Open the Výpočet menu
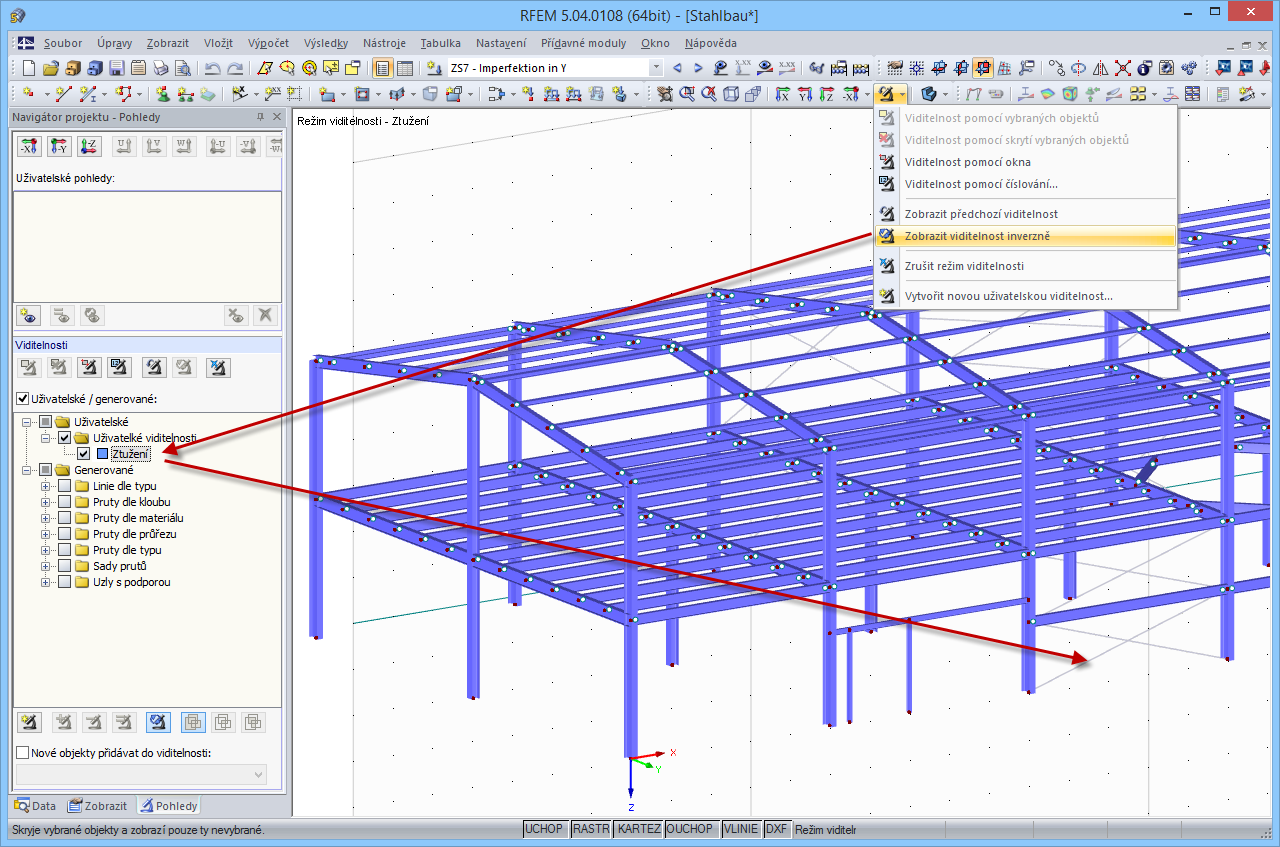 click(x=268, y=43)
